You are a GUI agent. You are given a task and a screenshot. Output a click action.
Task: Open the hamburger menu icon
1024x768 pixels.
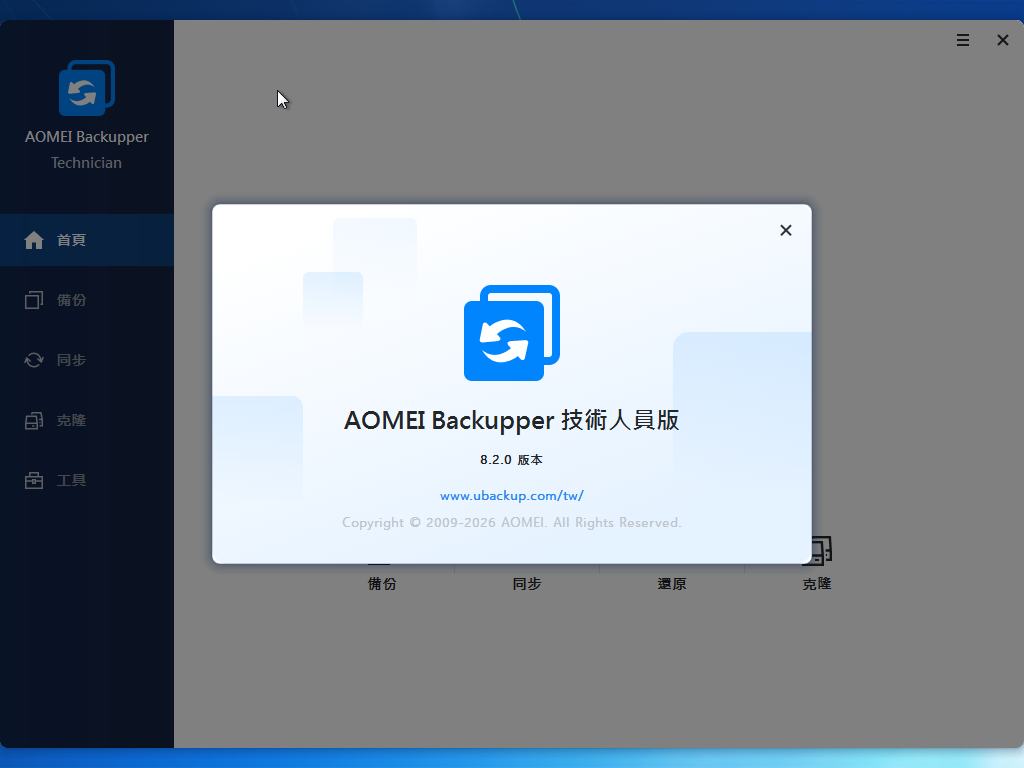pos(963,40)
